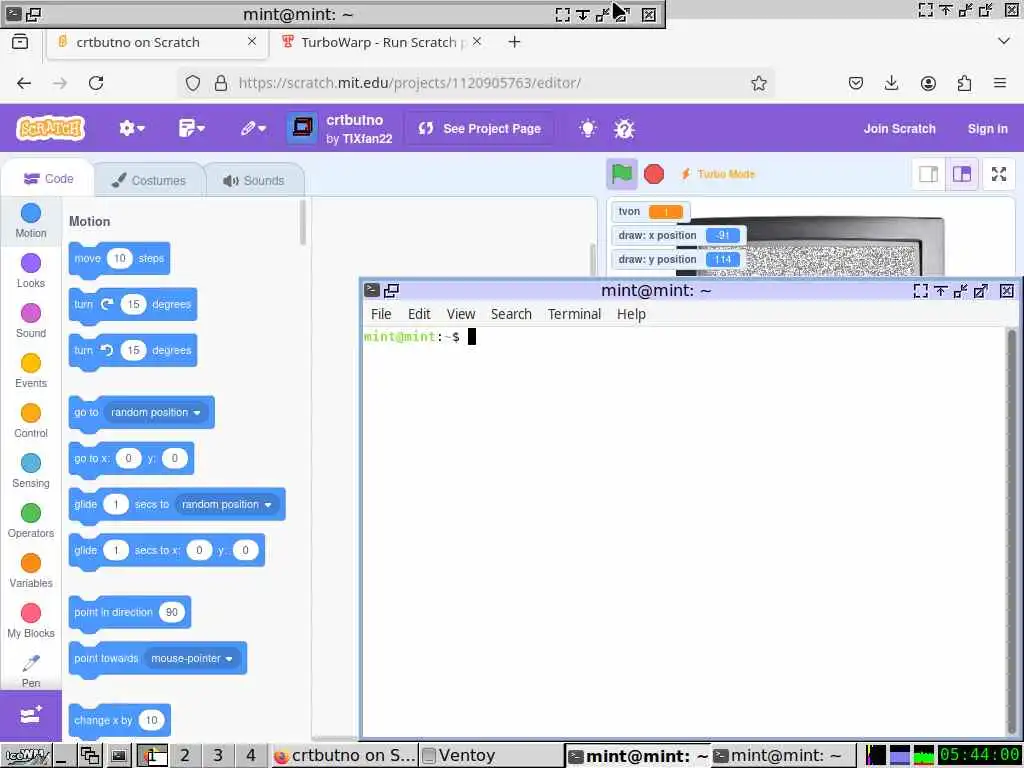The image size is (1024, 768).
Task: Switch to the Sounds tab
Action: click(x=254, y=180)
